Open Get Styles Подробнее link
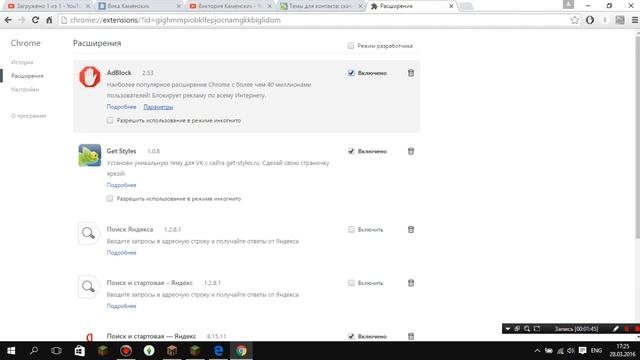Screen dimensions: 640x360 [121, 185]
